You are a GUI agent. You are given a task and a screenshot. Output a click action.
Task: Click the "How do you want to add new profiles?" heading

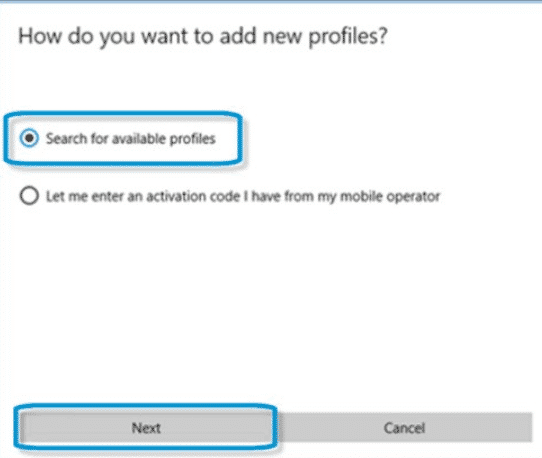point(203,36)
